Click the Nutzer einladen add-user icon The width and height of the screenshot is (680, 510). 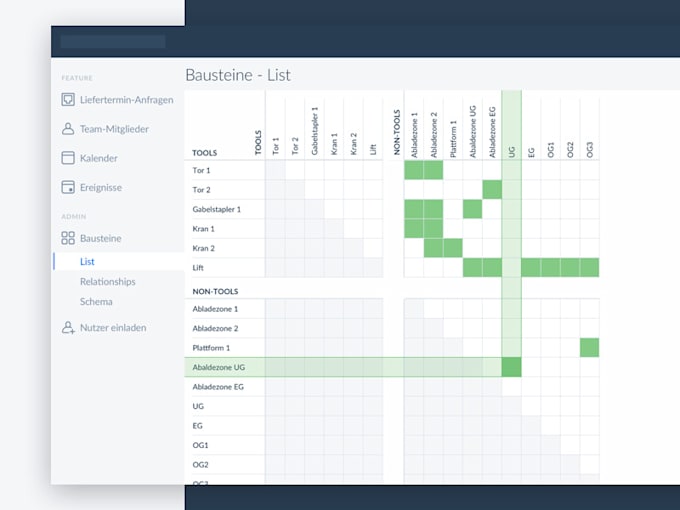click(x=68, y=327)
